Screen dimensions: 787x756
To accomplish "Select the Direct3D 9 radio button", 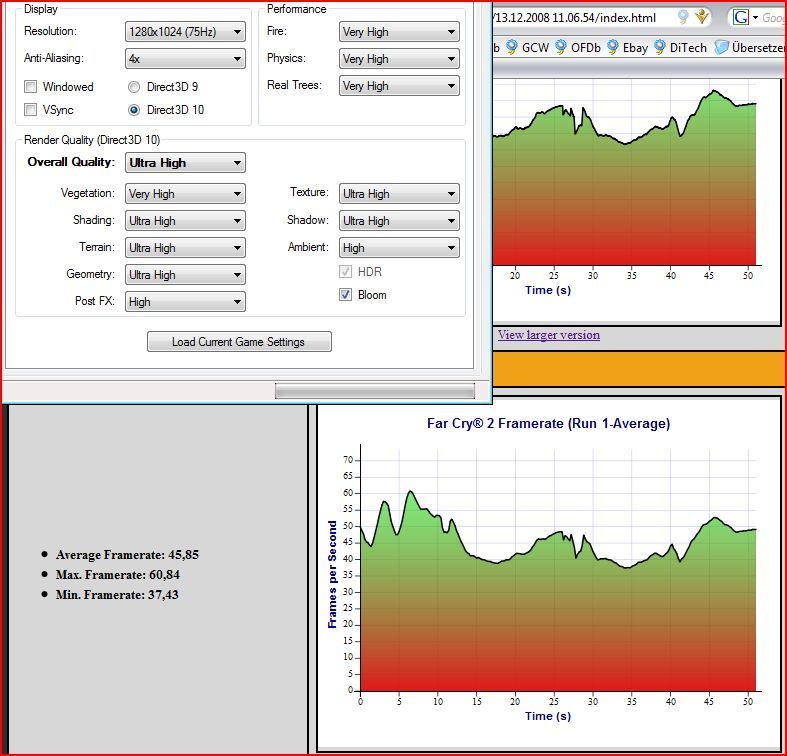I will (134, 87).
